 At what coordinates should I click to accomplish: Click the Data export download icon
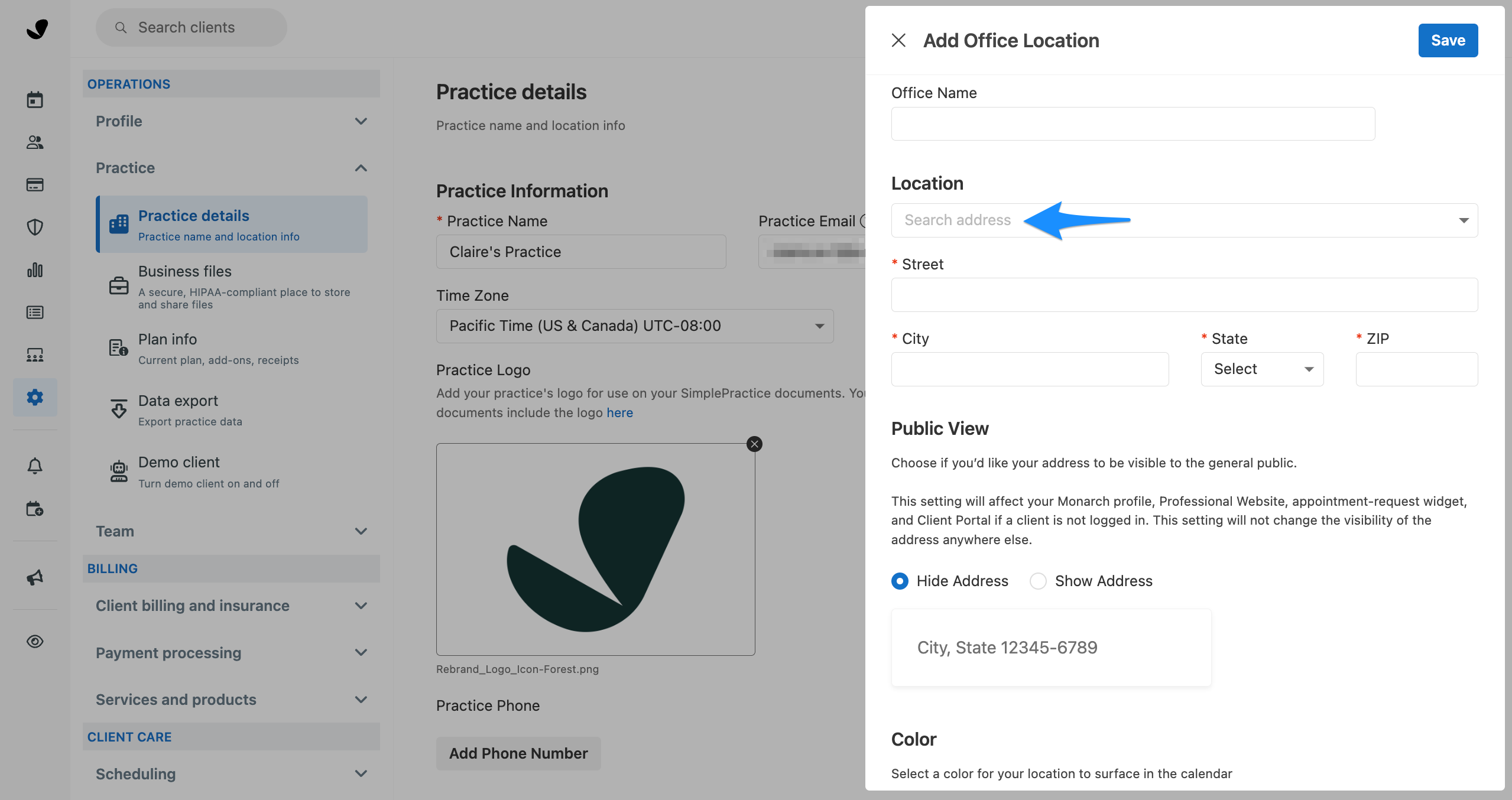click(x=119, y=409)
